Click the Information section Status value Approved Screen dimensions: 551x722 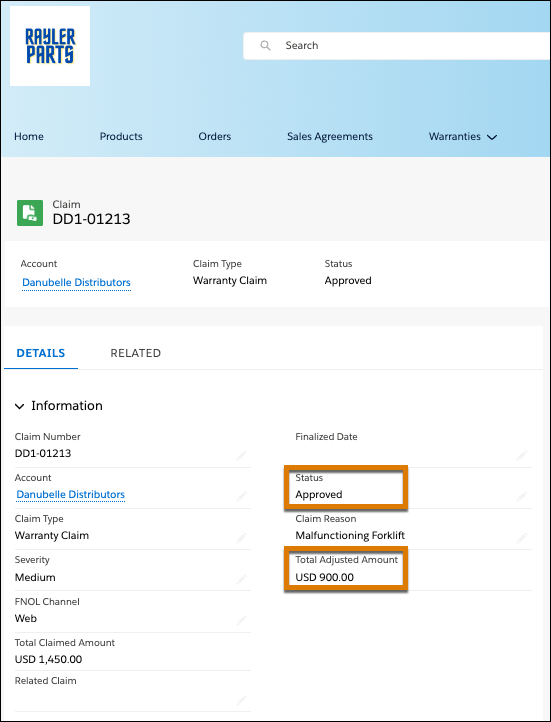click(319, 495)
